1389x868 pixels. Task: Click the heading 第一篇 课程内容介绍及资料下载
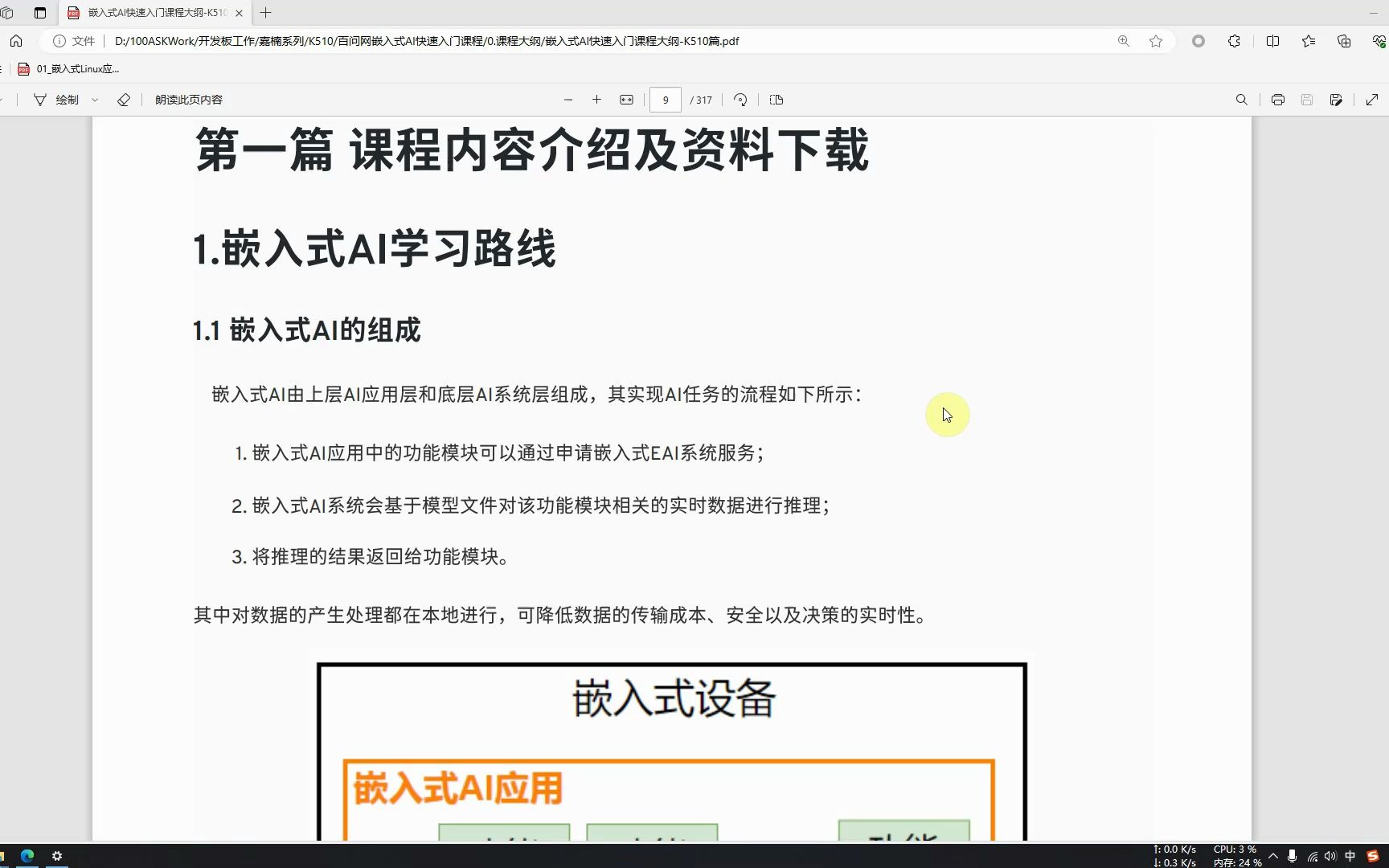click(532, 149)
